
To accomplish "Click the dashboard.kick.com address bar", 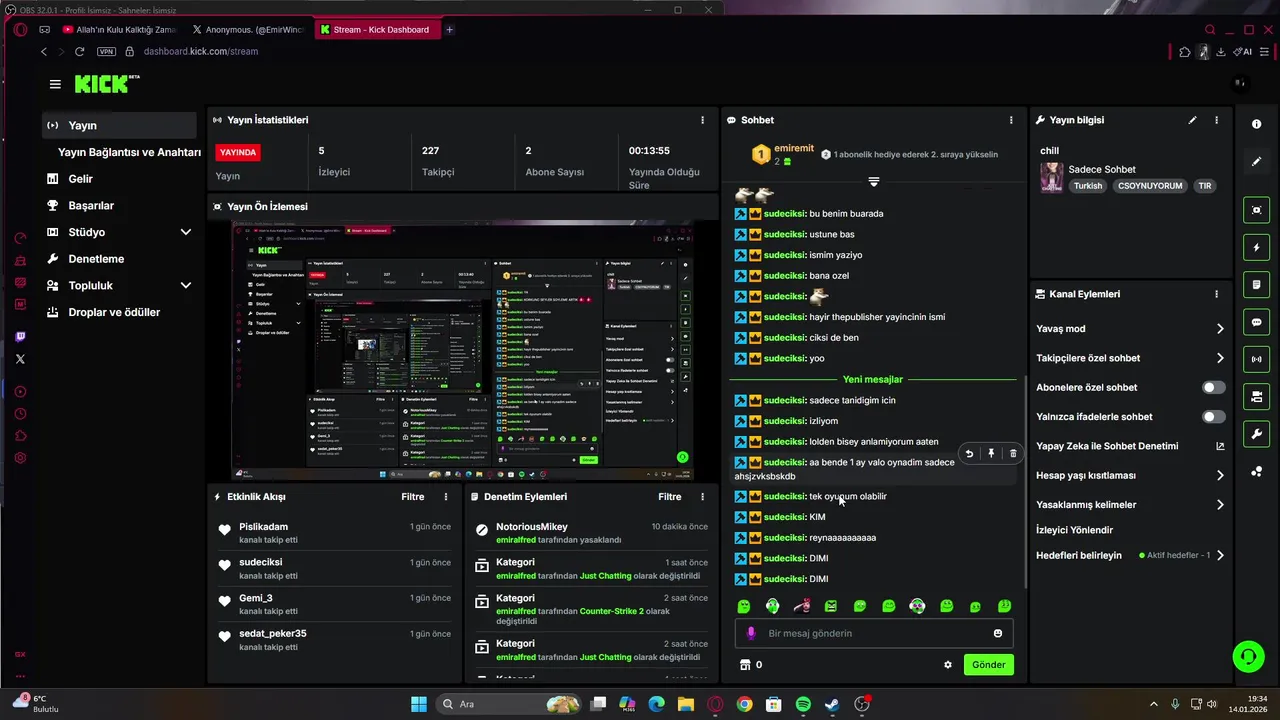I will click(x=200, y=51).
